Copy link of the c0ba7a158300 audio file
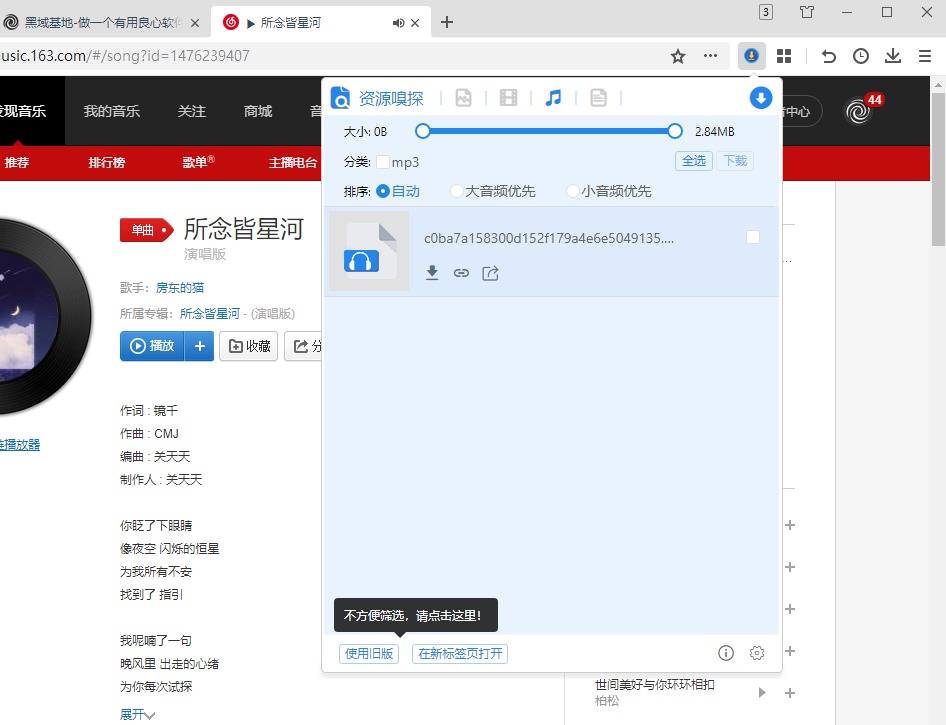The height and width of the screenshot is (725, 946). [x=461, y=273]
